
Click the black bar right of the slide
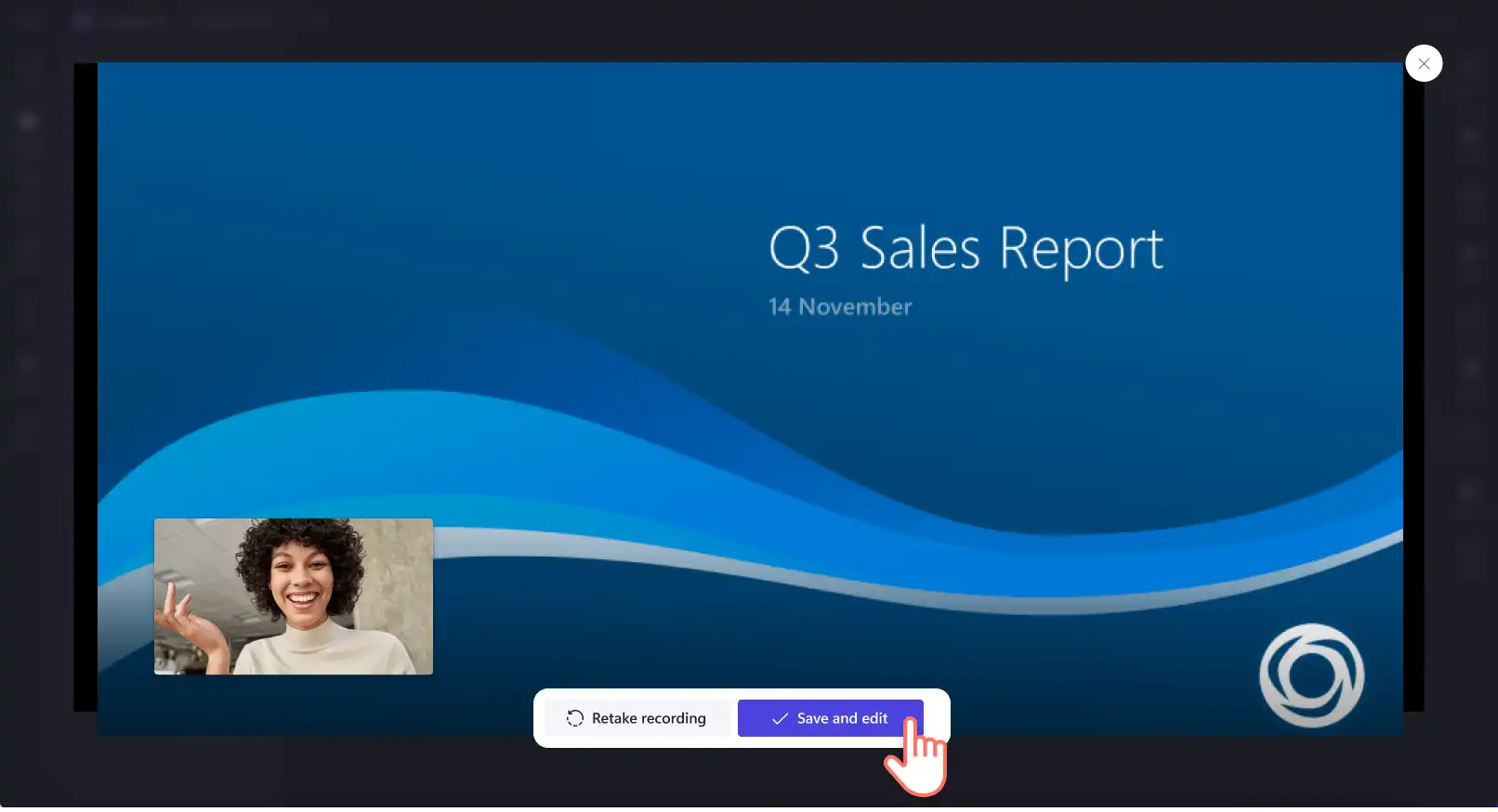(1413, 386)
